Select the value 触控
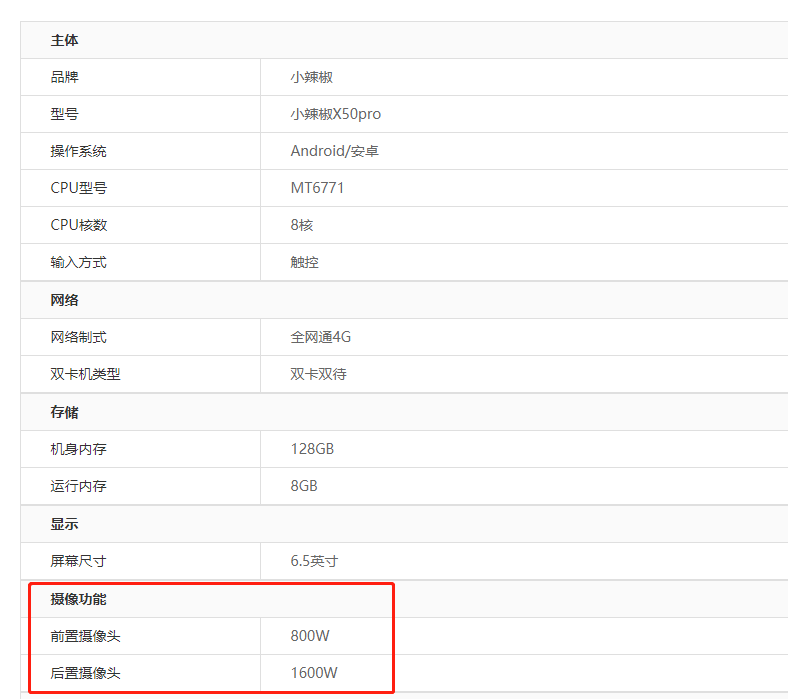Screen dimensions: 788x699 pyautogui.click(x=305, y=262)
